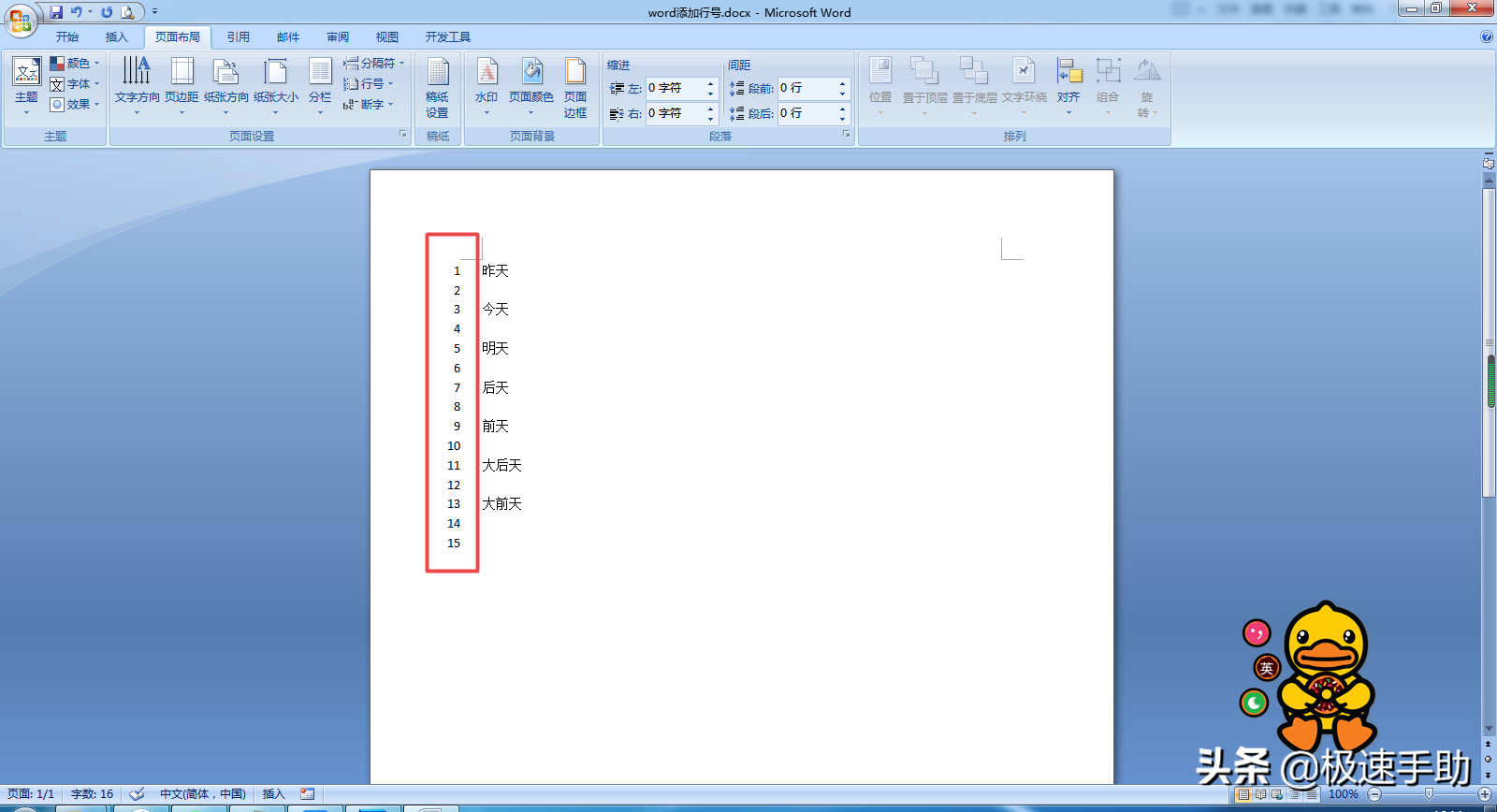
Task: Launch the 段落 paragraph dialog
Action: (847, 135)
